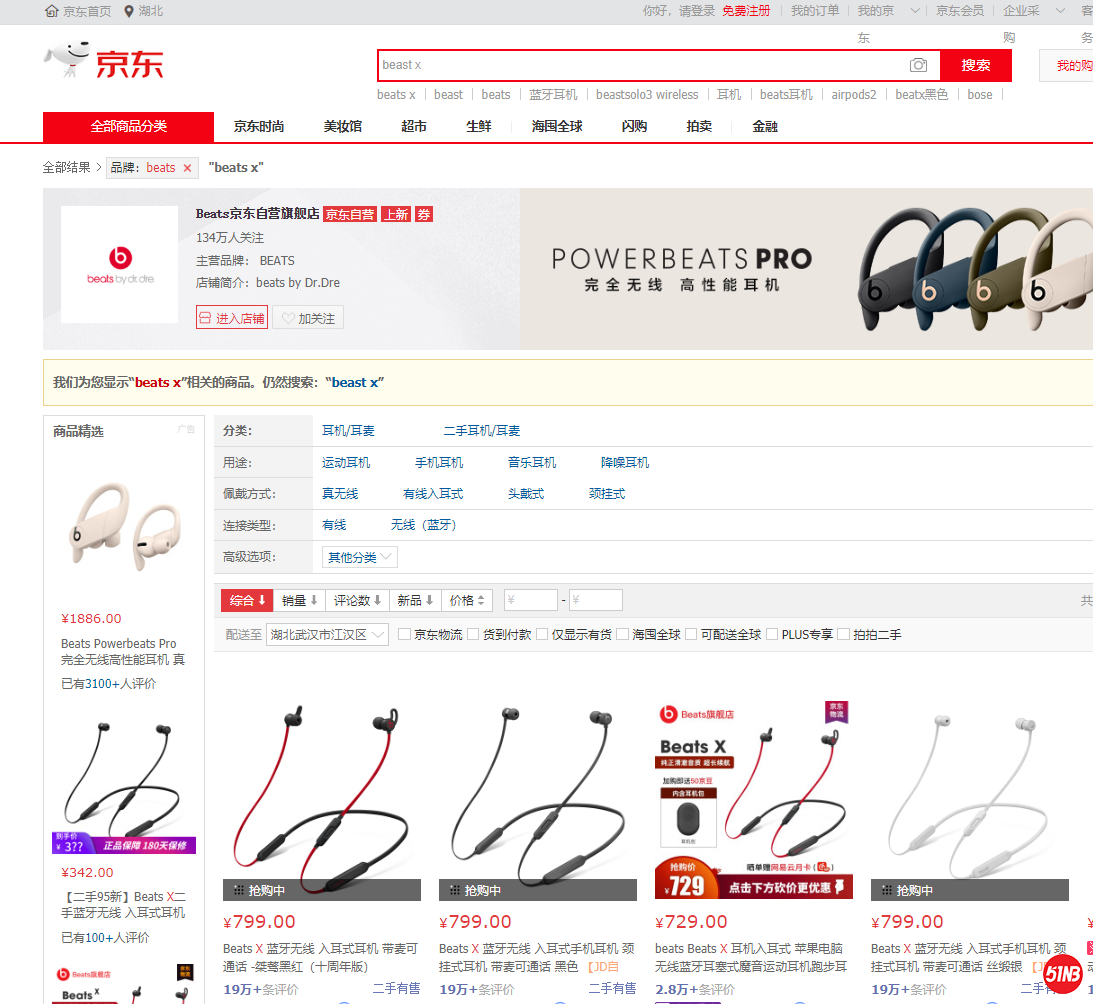This screenshot has height=1004, width=1093.
Task: Toggle 可配送全球 checkbox
Action: pos(691,634)
